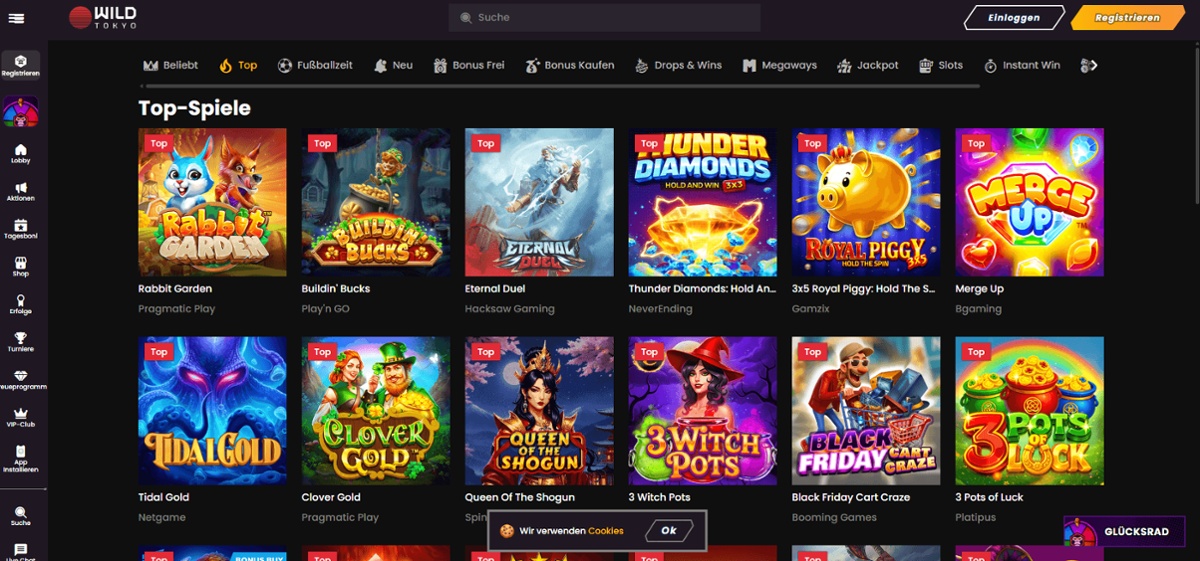Open Live Chat sidebar icon
Screen dimensions: 1200x561
20,551
